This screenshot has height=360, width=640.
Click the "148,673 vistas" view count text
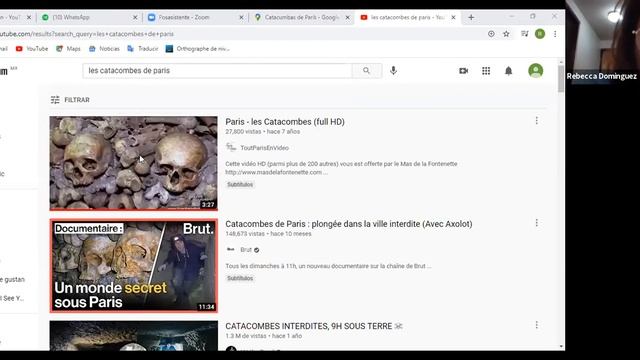[245, 234]
